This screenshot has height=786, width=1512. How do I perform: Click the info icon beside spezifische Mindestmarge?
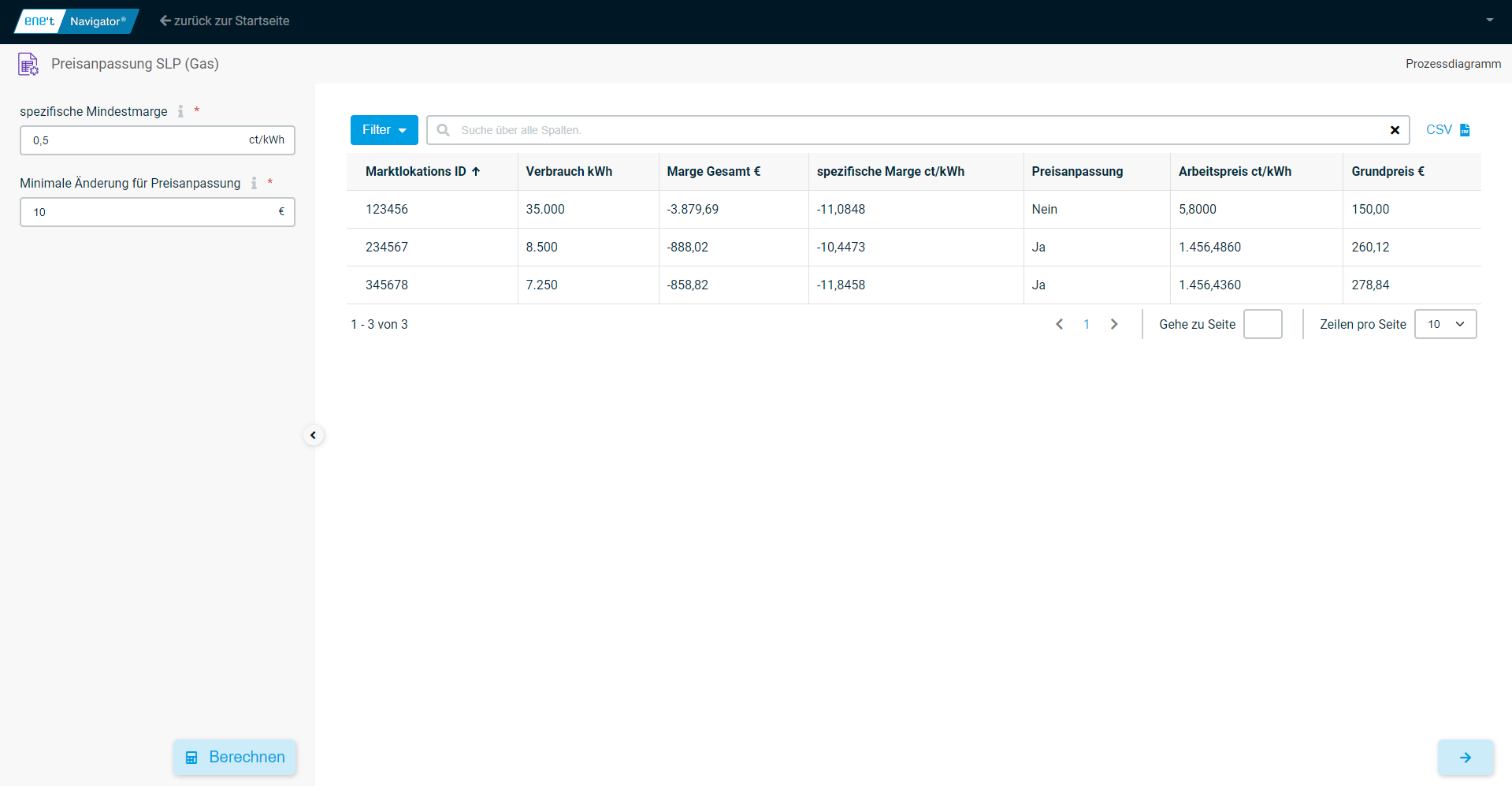pyautogui.click(x=180, y=111)
